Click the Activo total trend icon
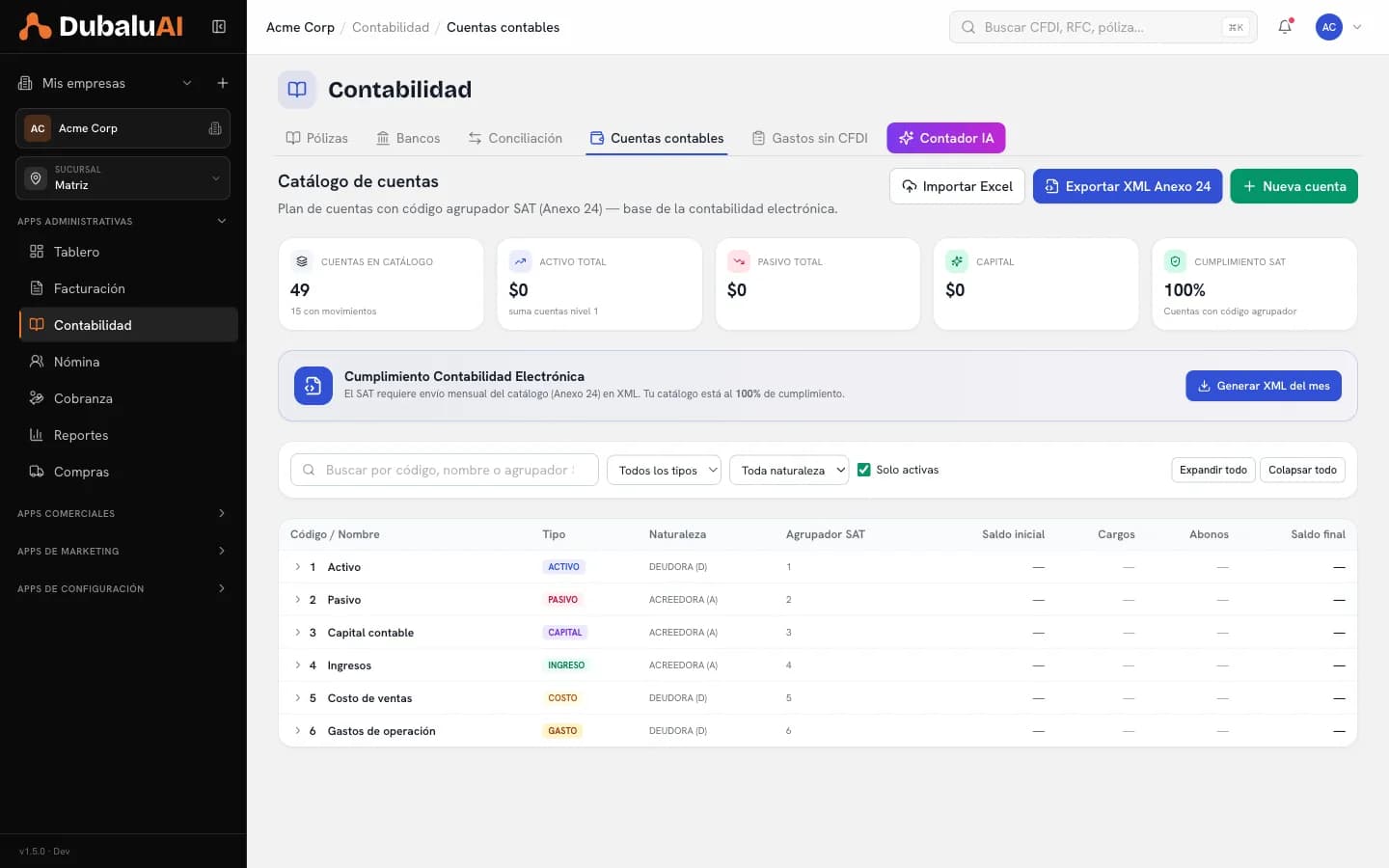The height and width of the screenshot is (868, 1389). tap(520, 261)
